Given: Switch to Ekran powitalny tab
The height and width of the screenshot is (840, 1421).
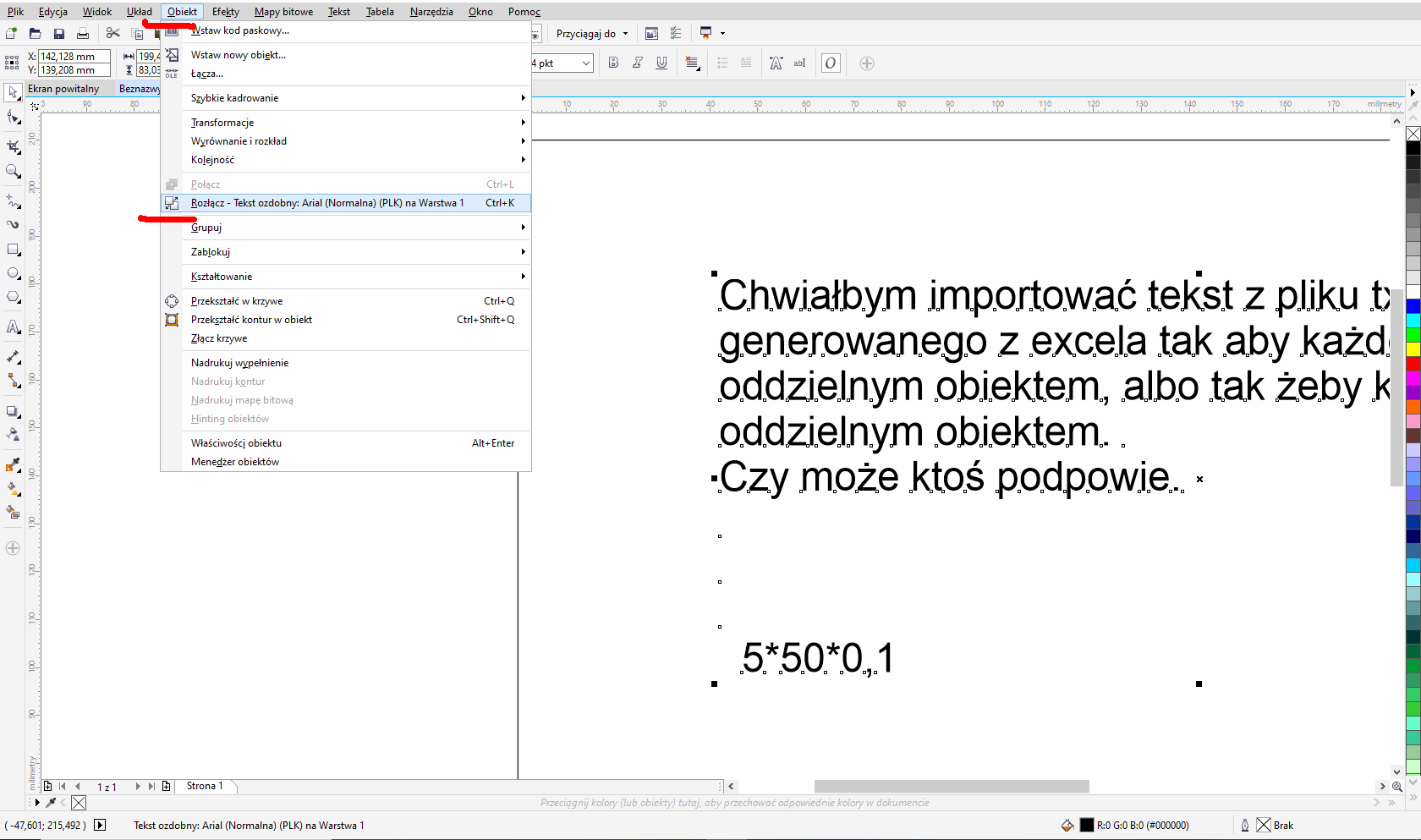Looking at the screenshot, I should tap(63, 89).
